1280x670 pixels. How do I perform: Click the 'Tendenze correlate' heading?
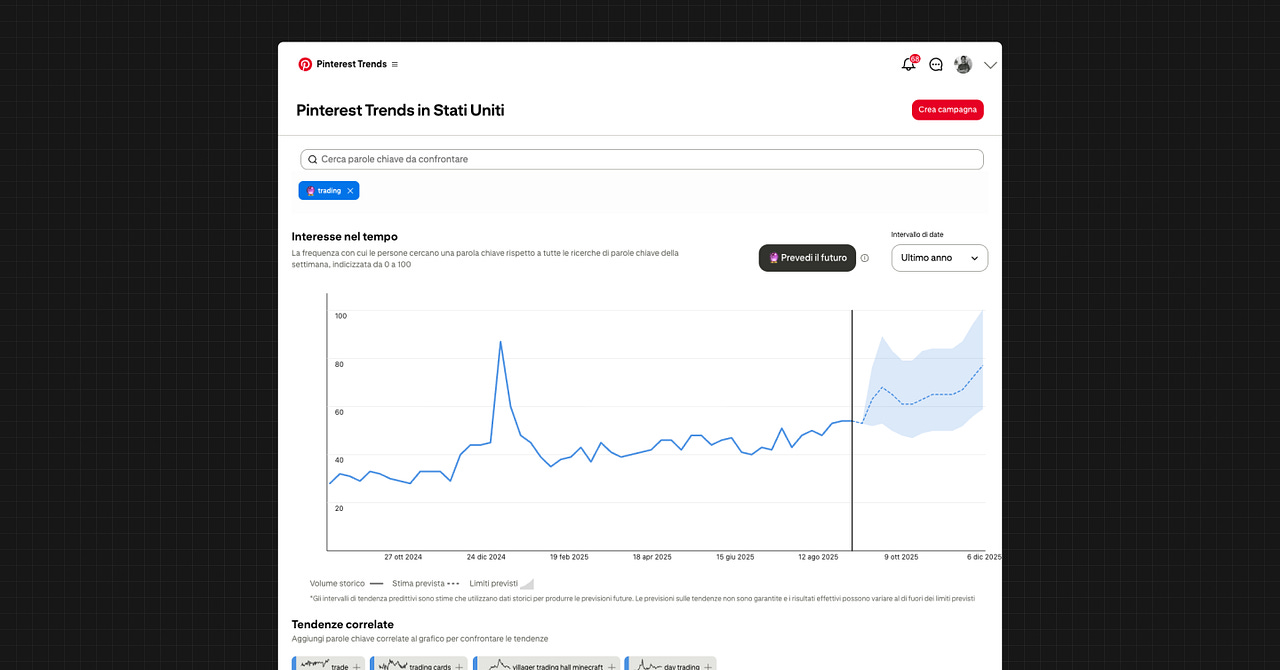click(343, 625)
